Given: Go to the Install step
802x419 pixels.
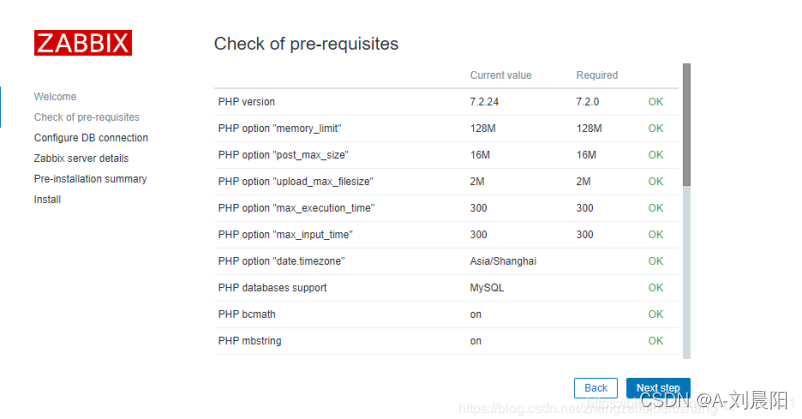Looking at the screenshot, I should tap(47, 199).
